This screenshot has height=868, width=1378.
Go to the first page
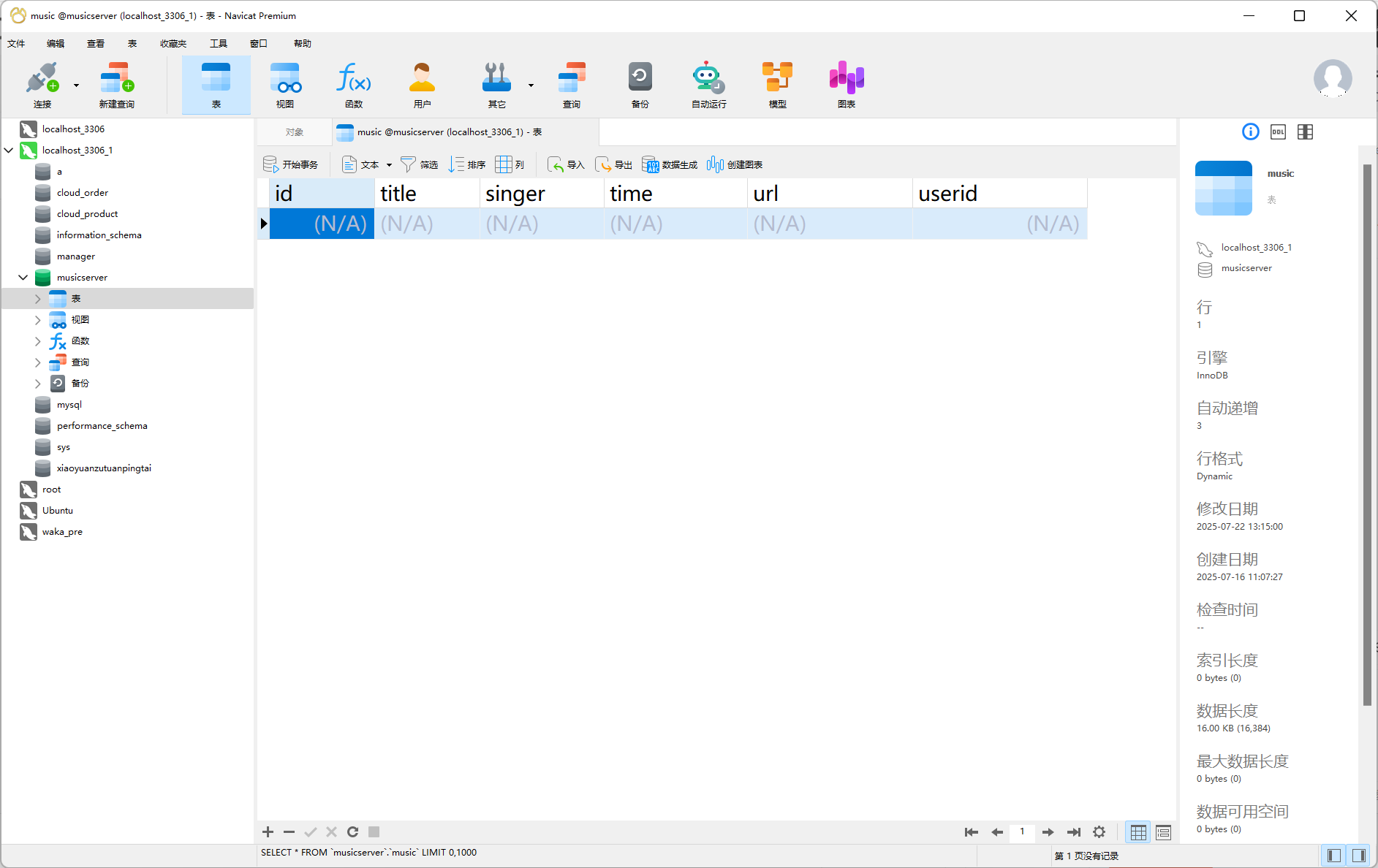pos(971,832)
